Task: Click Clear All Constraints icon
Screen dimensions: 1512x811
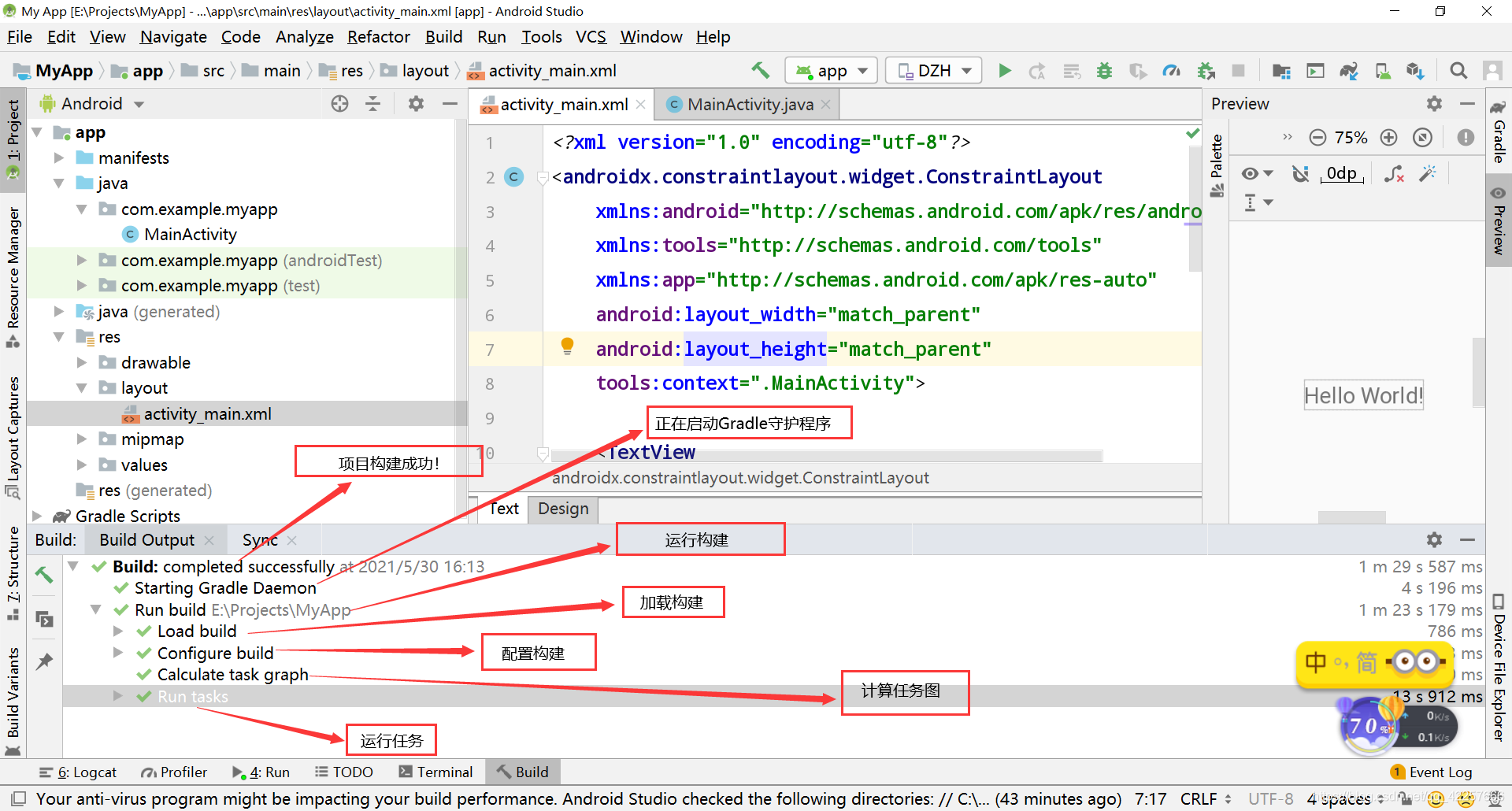Action: tap(1394, 174)
